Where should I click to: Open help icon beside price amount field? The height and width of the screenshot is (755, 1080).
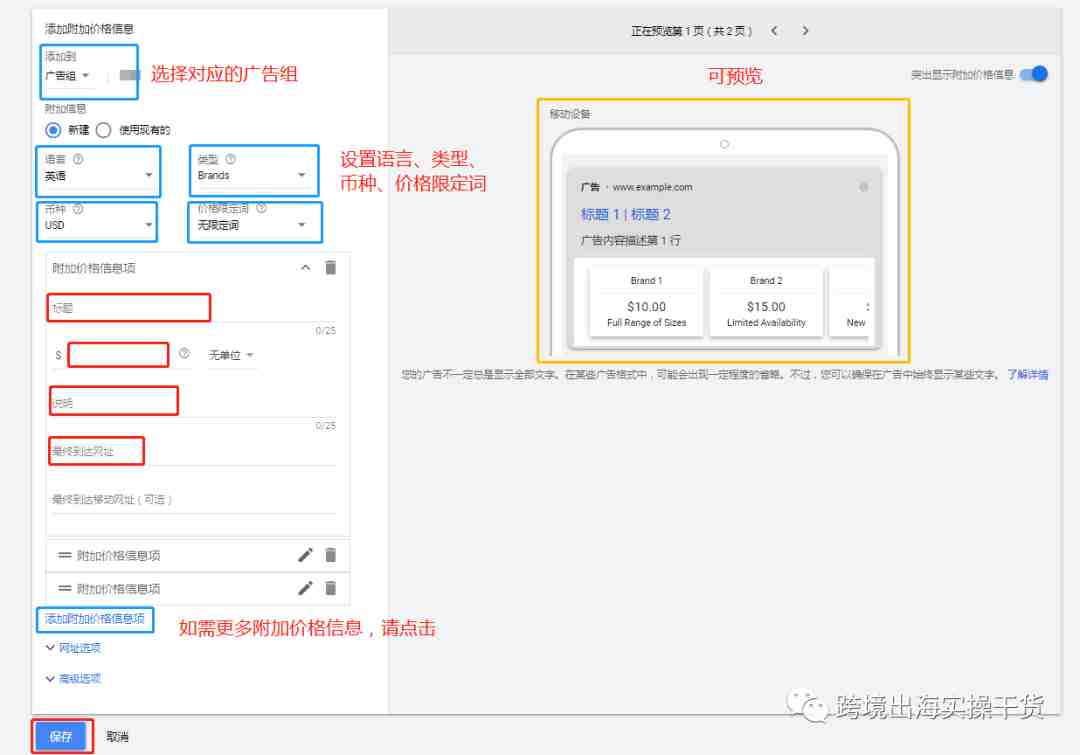tap(184, 353)
